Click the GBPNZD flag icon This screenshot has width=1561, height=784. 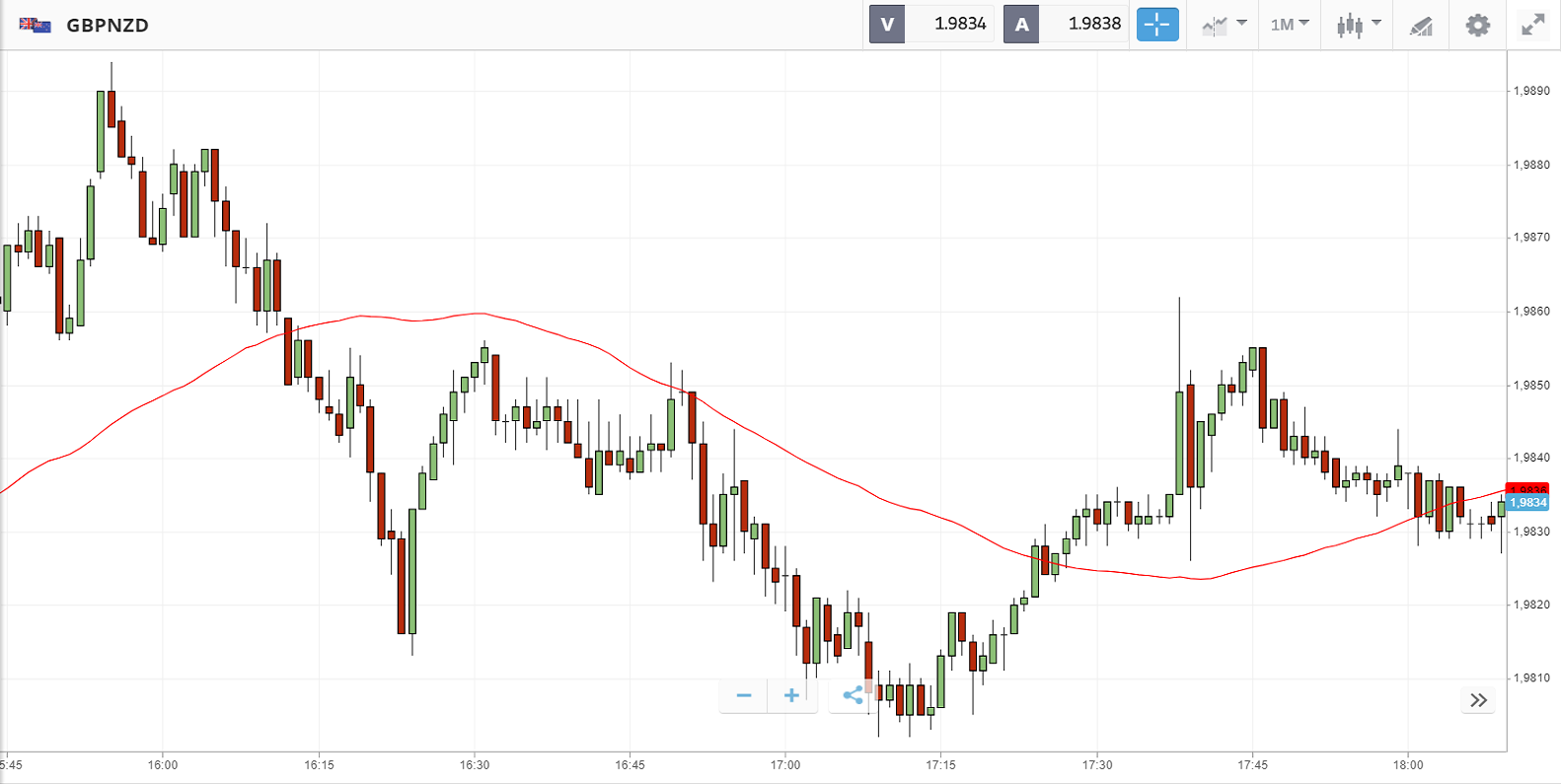(x=36, y=25)
